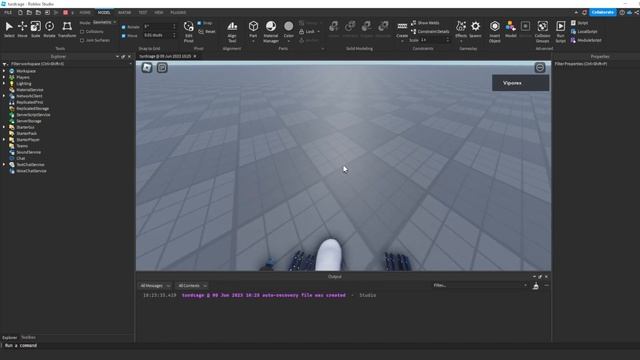Open the chat icon in viewport
The height and width of the screenshot is (360, 640).
click(162, 67)
